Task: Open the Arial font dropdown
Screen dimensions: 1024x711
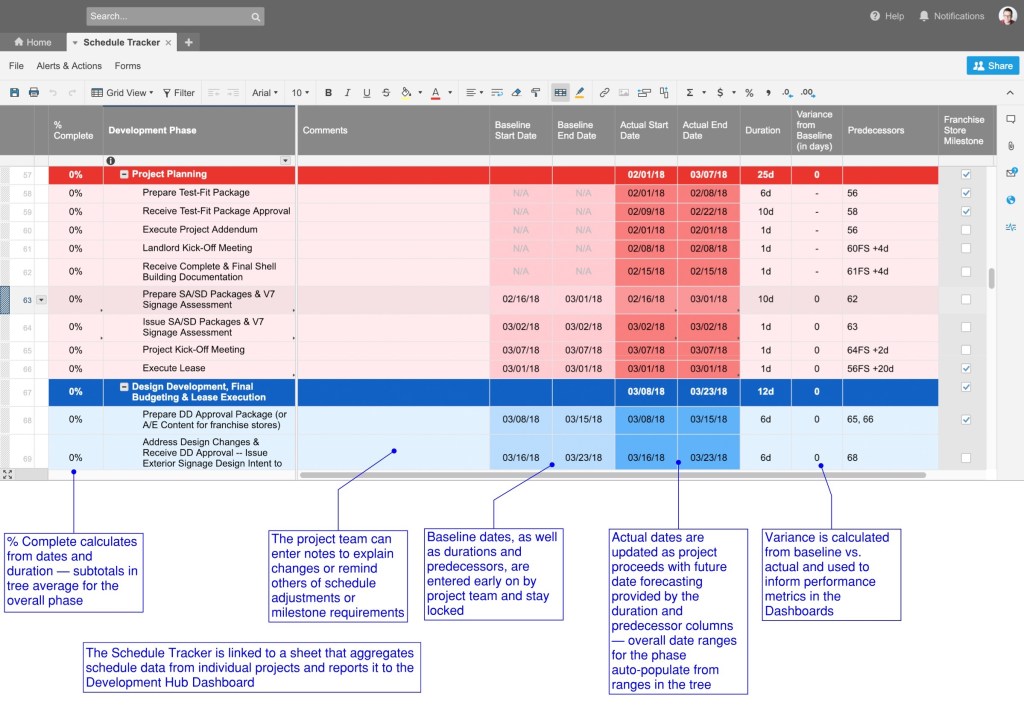Action: 265,93
